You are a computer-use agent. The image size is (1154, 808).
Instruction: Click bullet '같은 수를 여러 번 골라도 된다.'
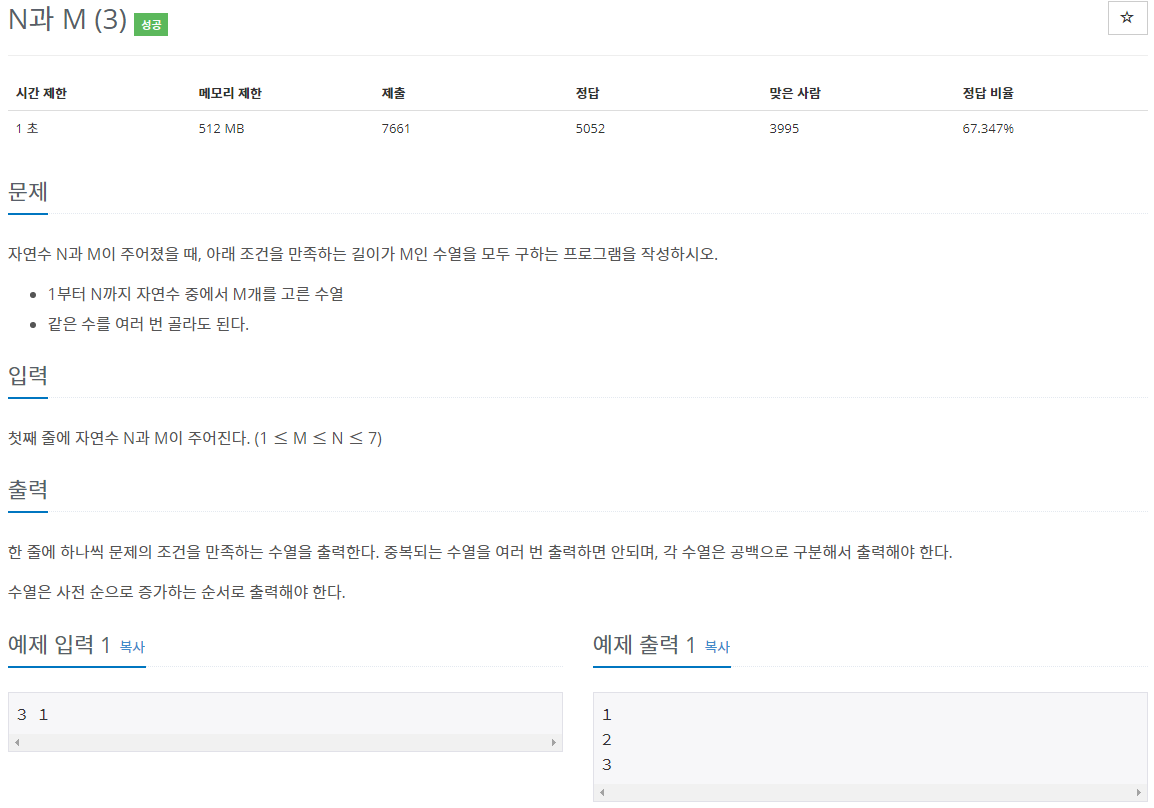[x=149, y=325]
